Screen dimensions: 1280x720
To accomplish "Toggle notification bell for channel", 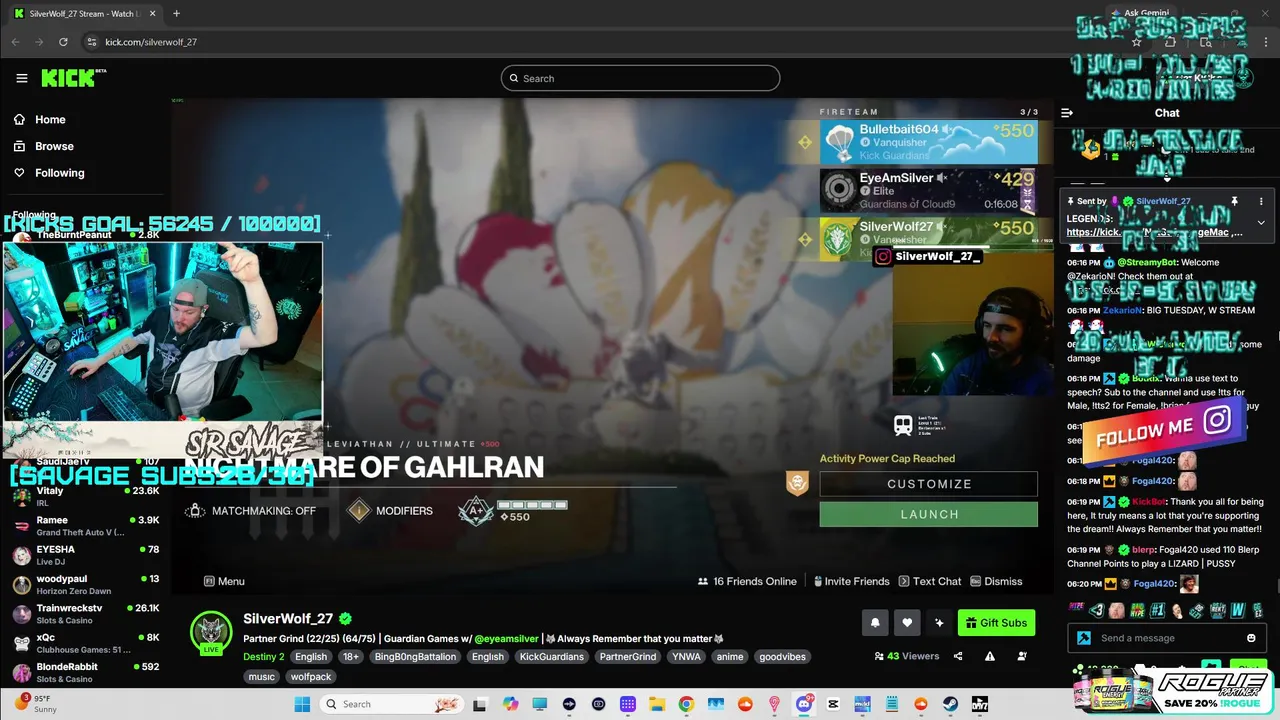I will pos(875,623).
